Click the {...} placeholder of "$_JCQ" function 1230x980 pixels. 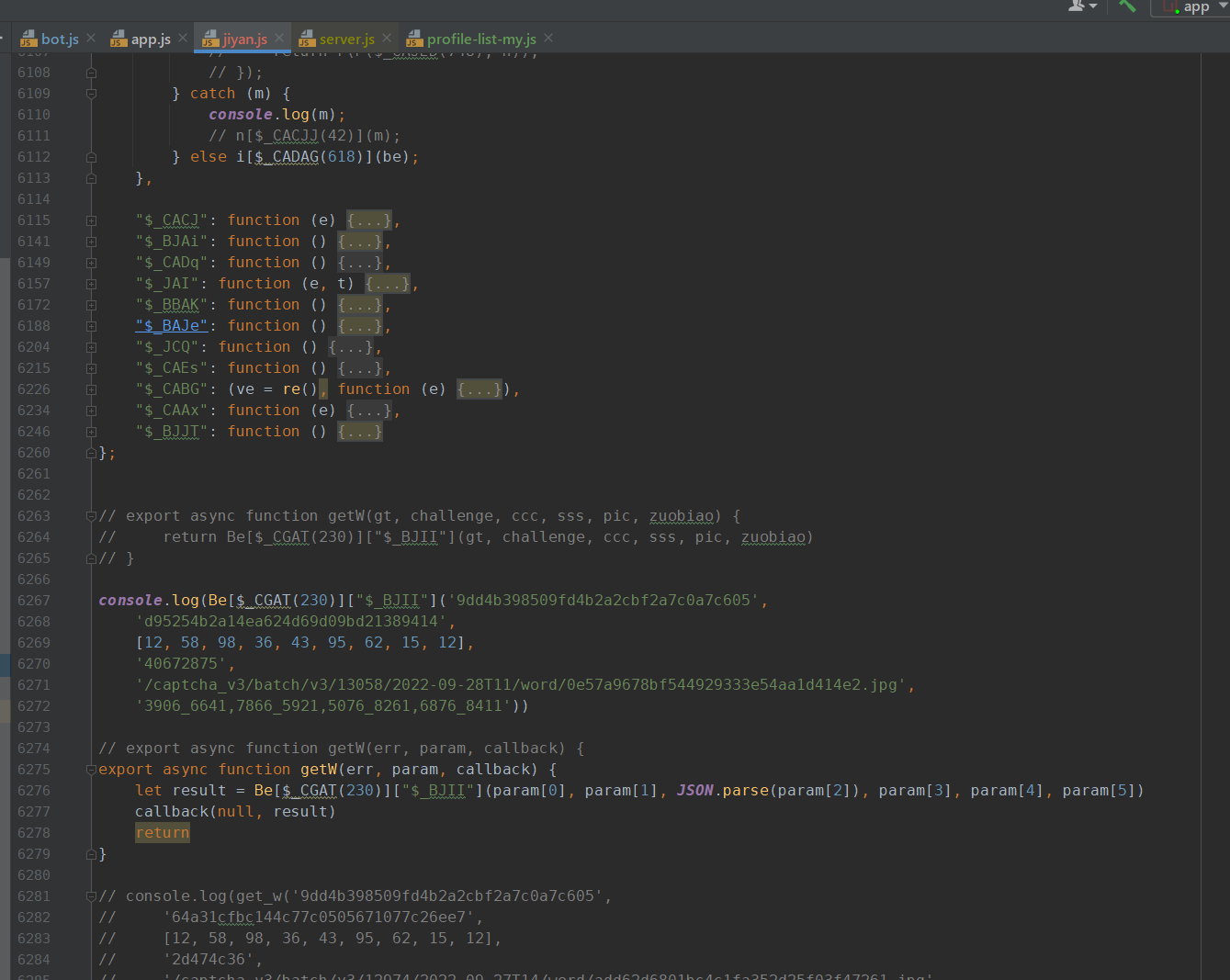click(x=350, y=347)
